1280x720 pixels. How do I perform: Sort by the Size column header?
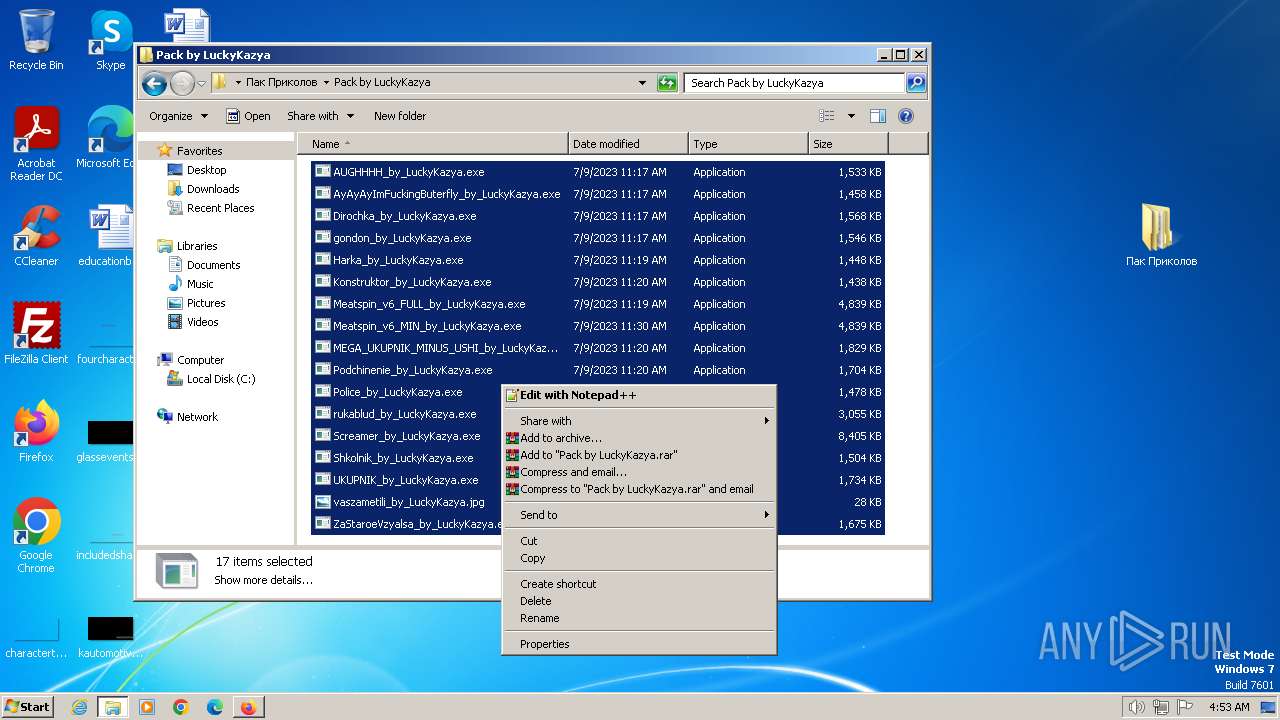click(x=848, y=144)
